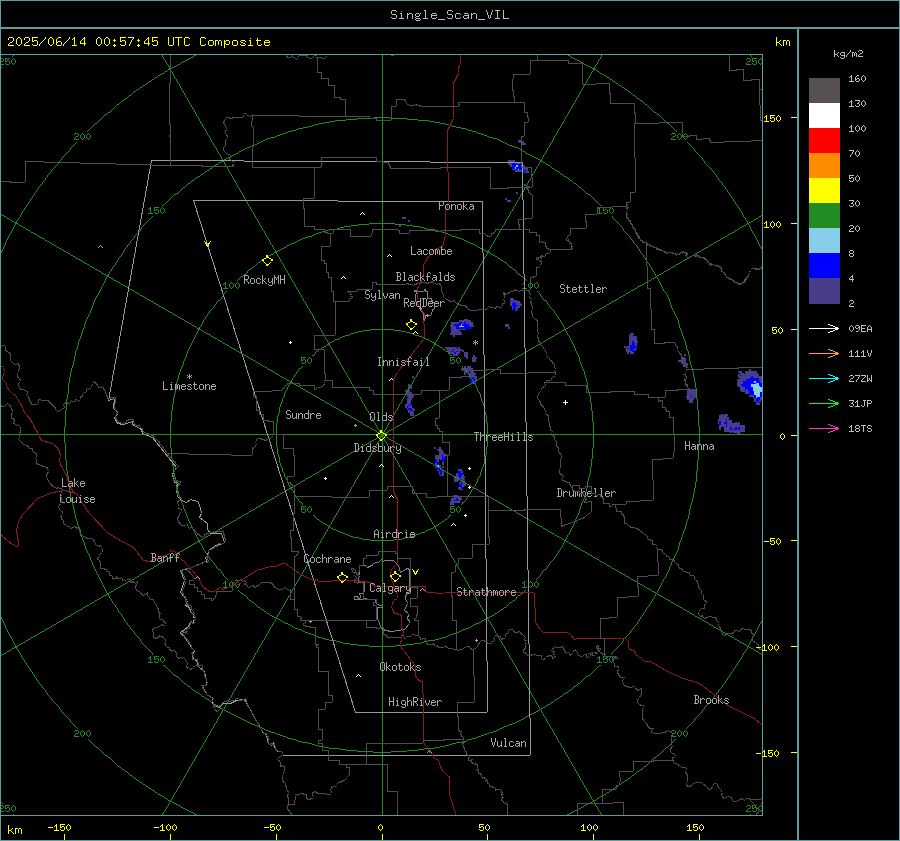Click the bright blue 8 legend swatch
The image size is (900, 841).
tap(824, 266)
